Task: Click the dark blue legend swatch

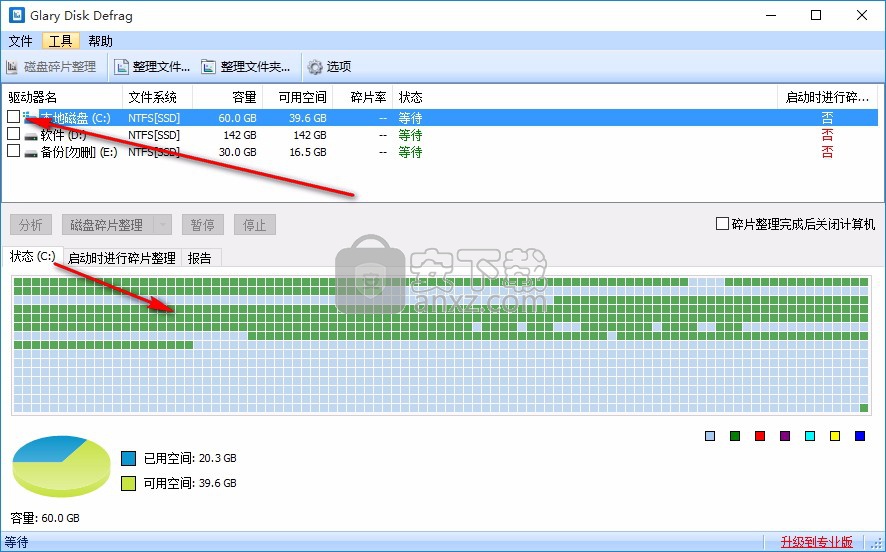Action: [860, 436]
